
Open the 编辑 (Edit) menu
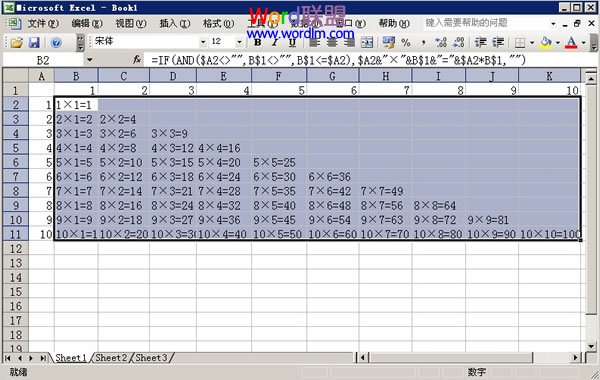87,24
